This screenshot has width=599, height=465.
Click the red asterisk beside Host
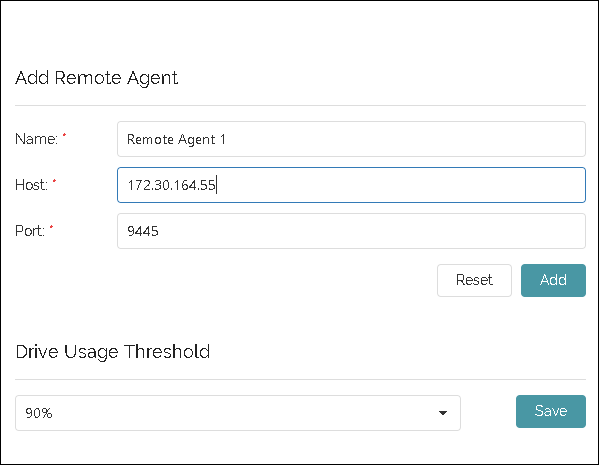tap(54, 181)
